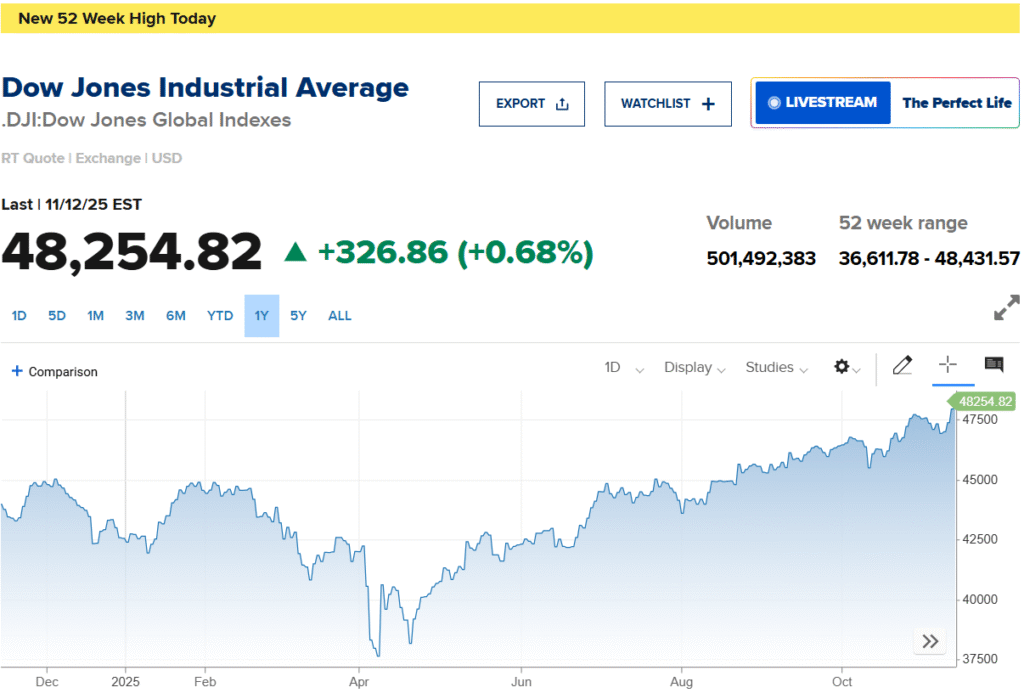Switch to the YTD range tab
Image resolution: width=1024 pixels, height=693 pixels.
point(220,316)
